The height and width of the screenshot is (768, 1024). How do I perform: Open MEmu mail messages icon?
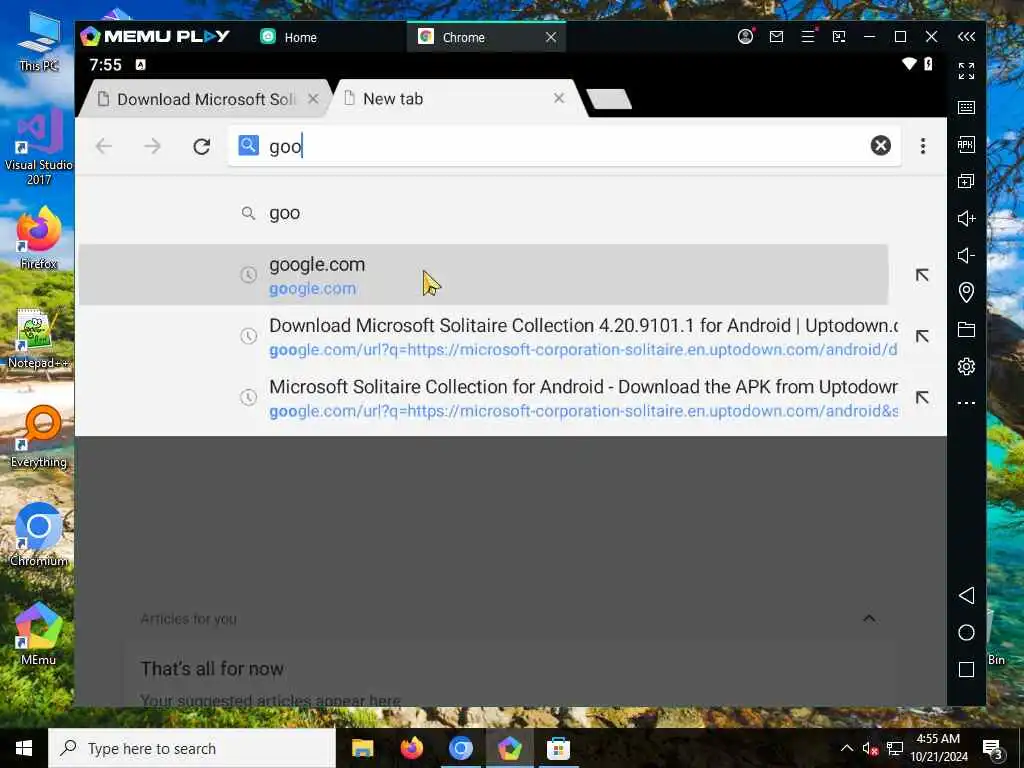[x=776, y=37]
